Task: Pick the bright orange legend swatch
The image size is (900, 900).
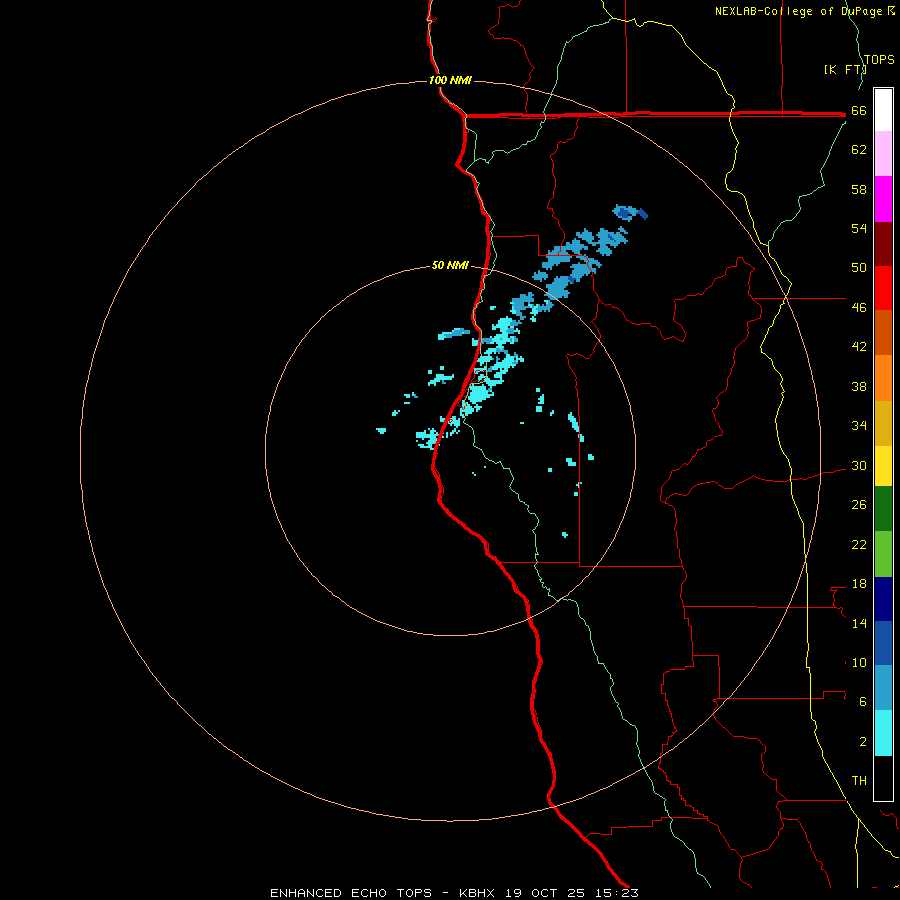Action: pyautogui.click(x=883, y=378)
